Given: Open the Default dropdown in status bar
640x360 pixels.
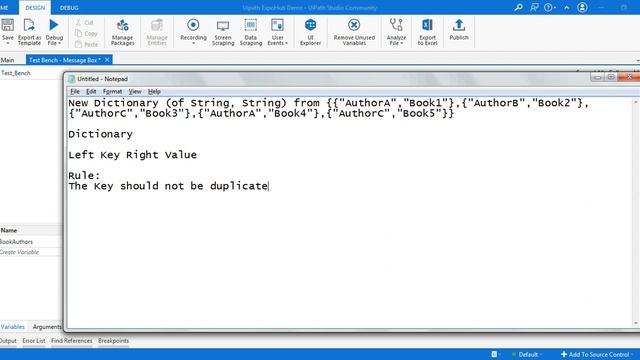Looking at the screenshot, I should (527, 354).
